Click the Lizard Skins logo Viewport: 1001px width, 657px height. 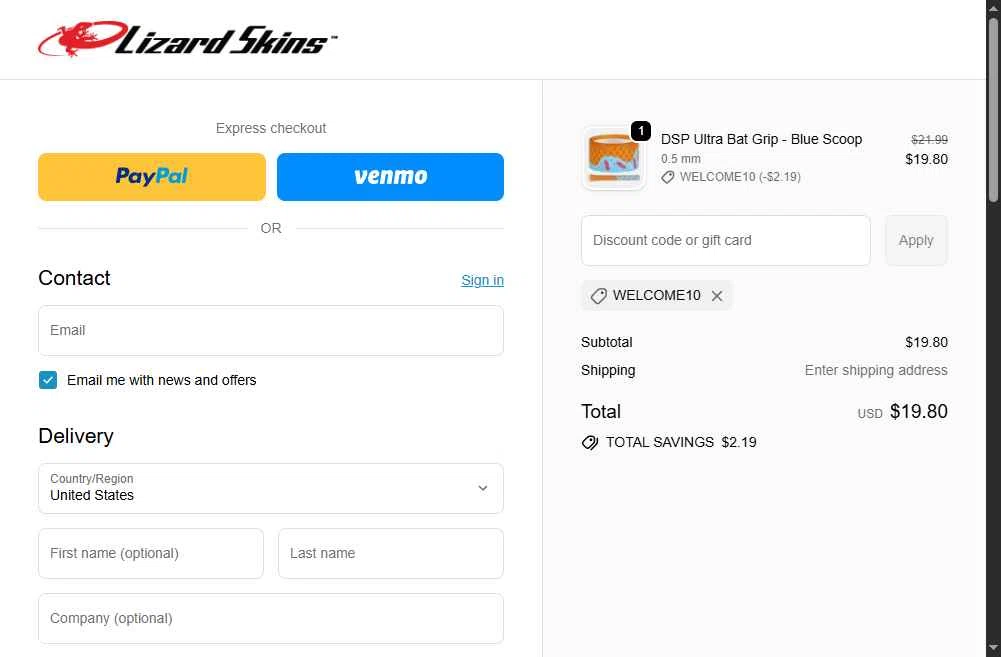pos(188,40)
